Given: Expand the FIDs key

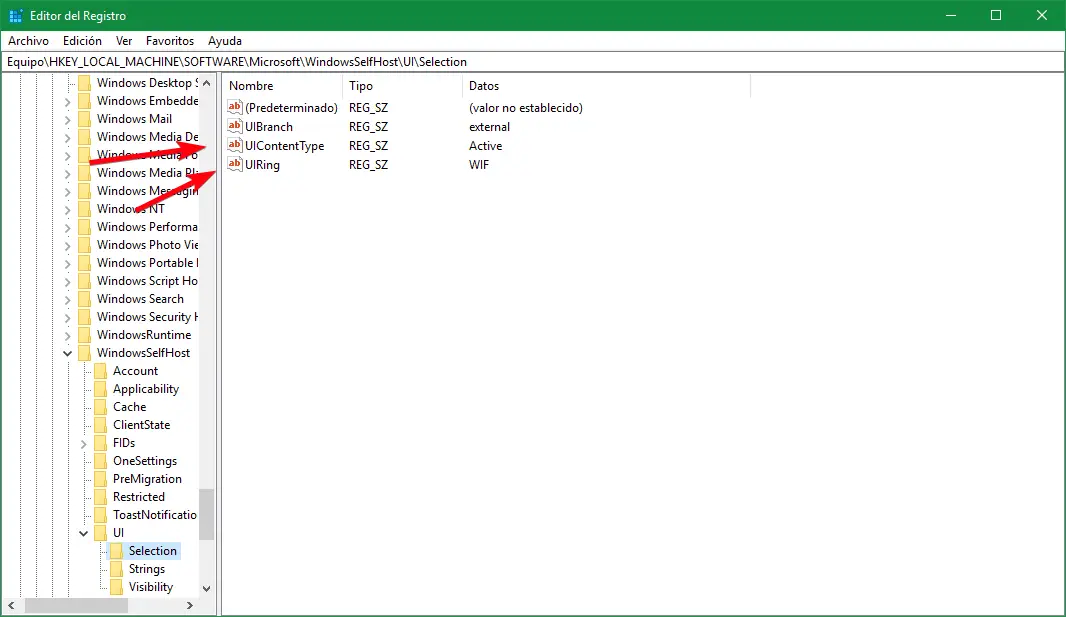Looking at the screenshot, I should (84, 443).
